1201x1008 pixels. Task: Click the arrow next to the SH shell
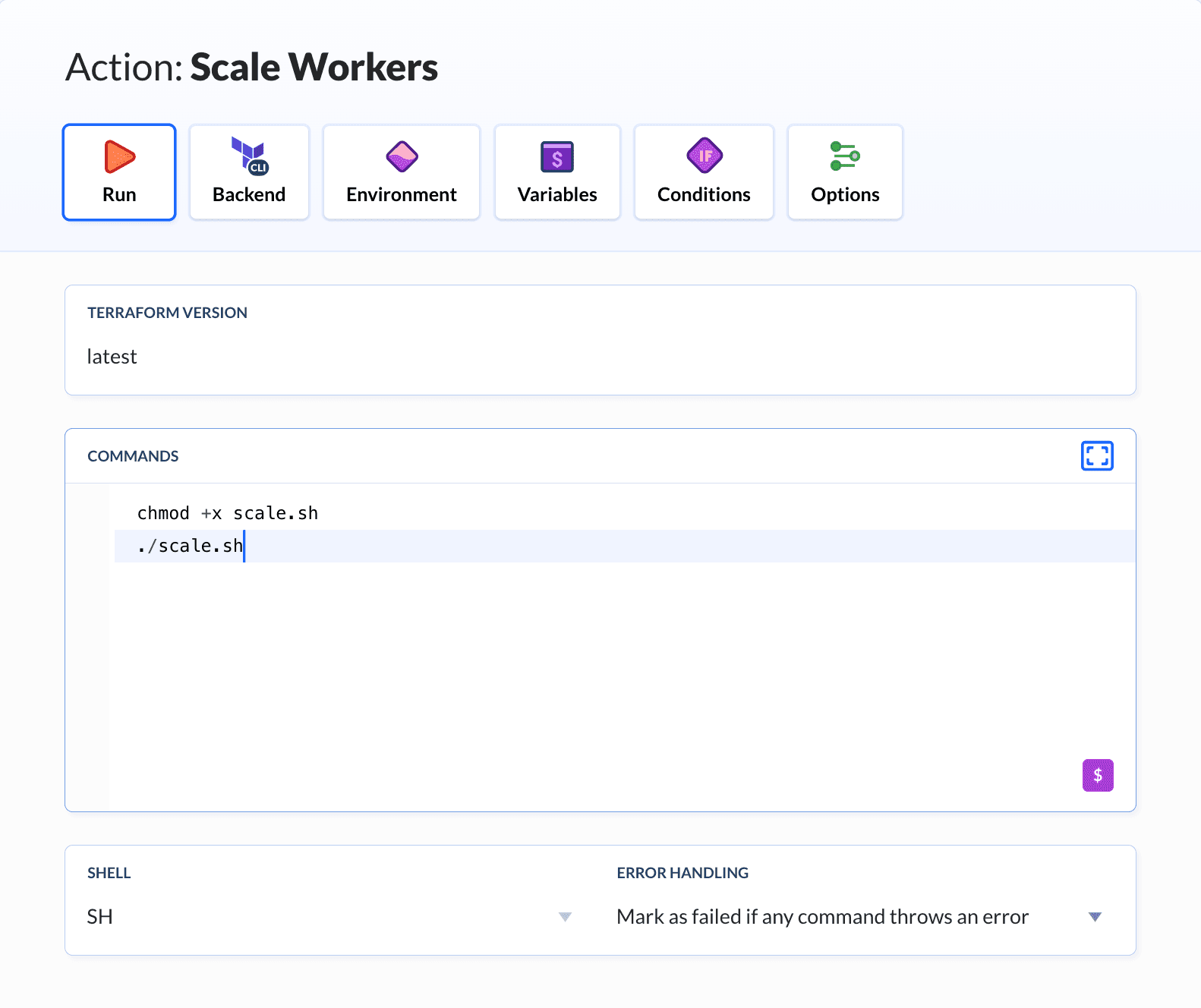tap(565, 917)
